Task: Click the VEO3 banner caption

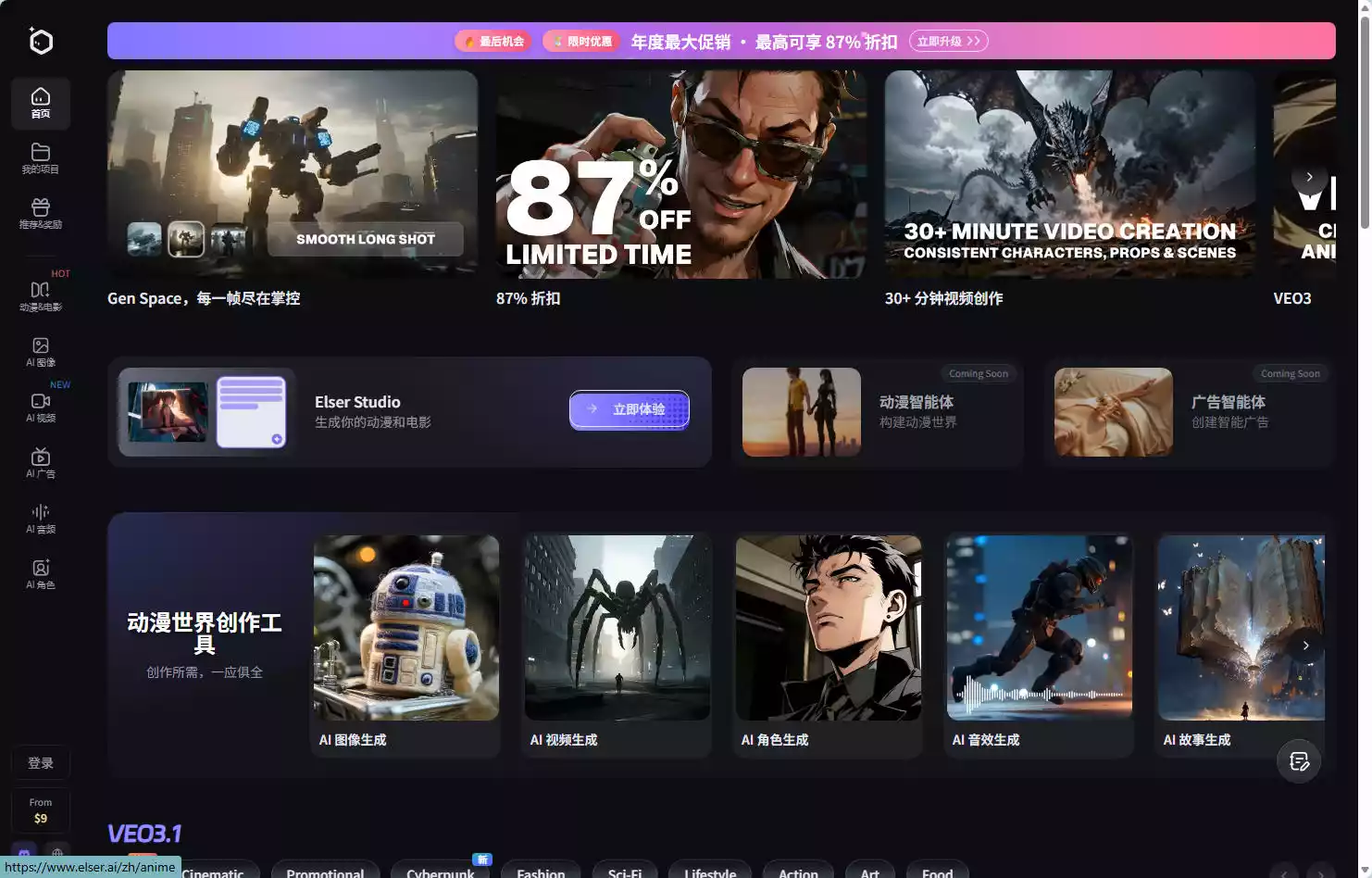Action: click(1292, 298)
